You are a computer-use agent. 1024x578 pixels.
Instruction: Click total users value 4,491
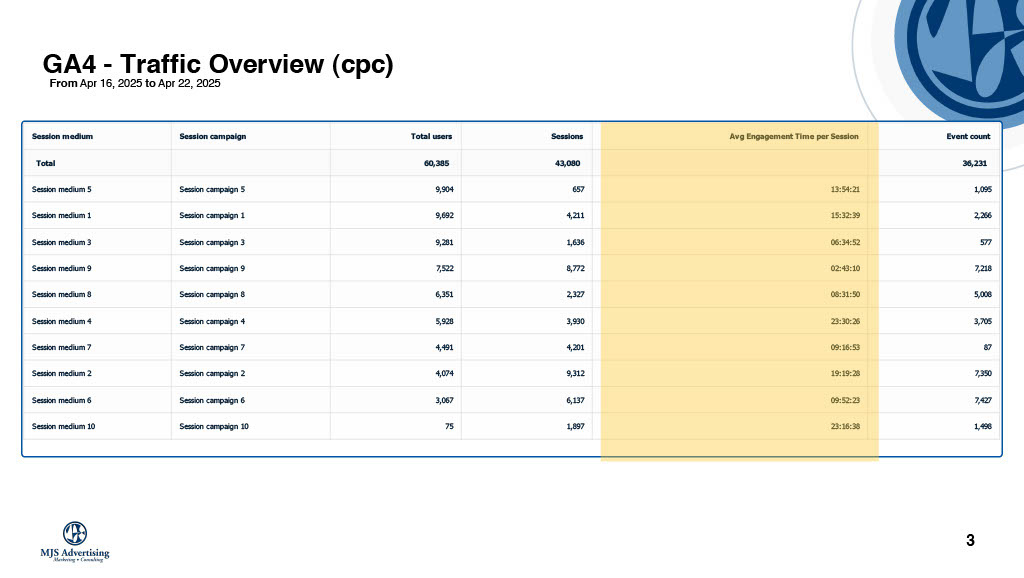pyautogui.click(x=444, y=347)
